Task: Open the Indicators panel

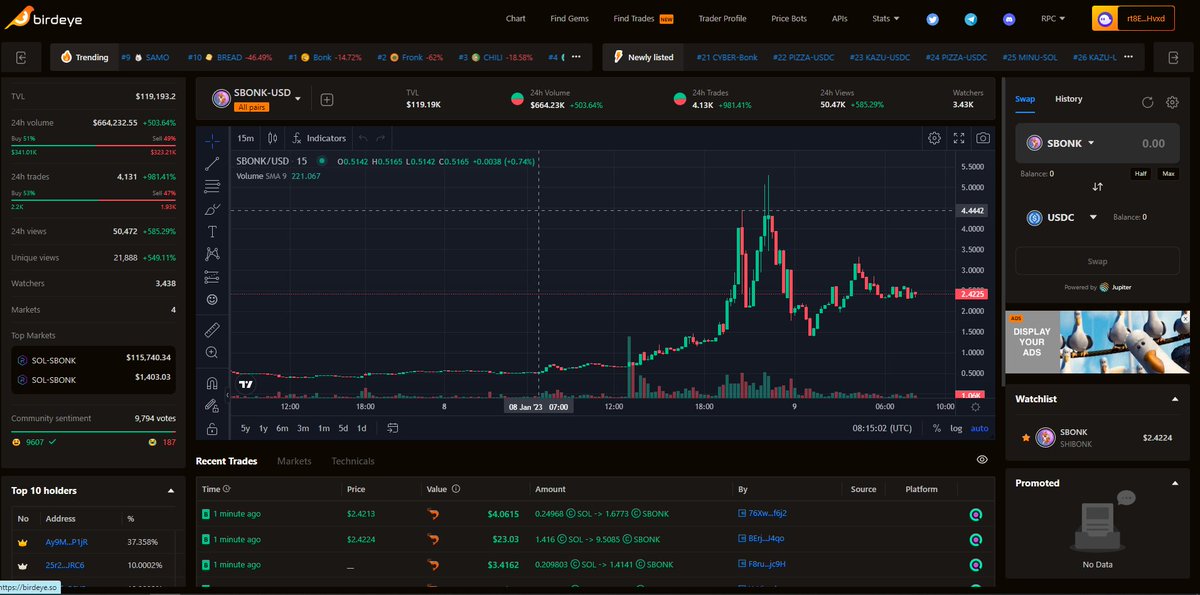Action: (319, 138)
